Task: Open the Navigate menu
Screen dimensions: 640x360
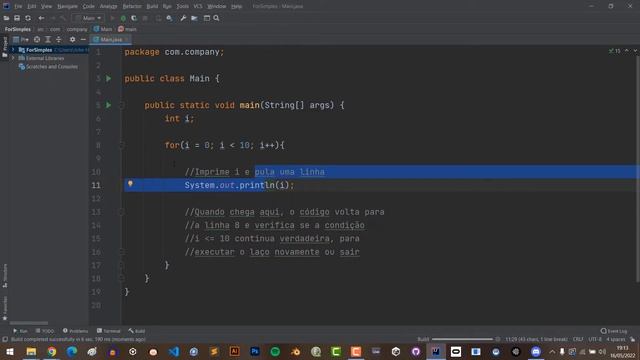Action: 67,6
